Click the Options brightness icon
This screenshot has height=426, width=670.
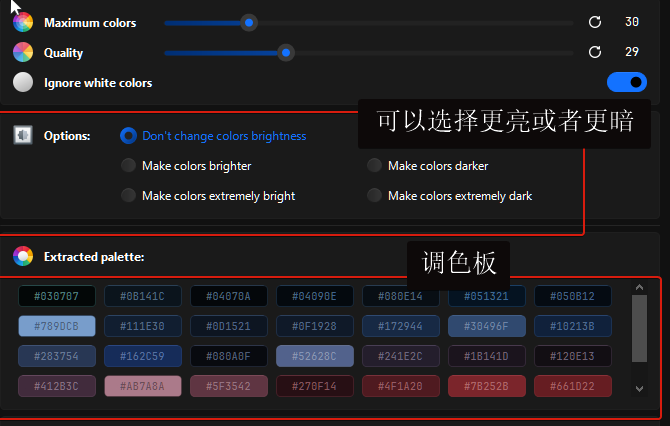tap(23, 135)
